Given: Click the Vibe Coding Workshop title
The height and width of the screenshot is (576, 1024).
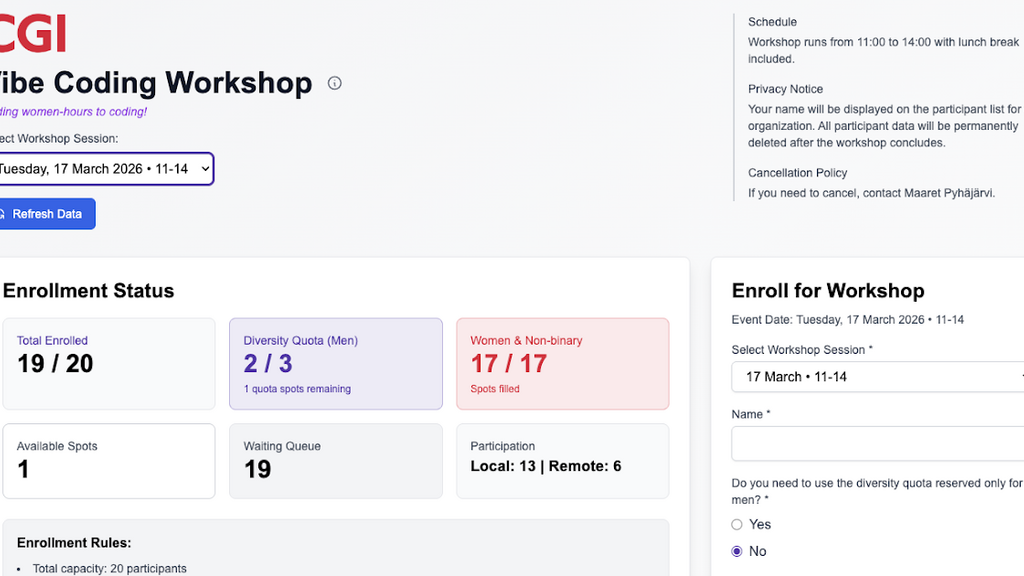Looking at the screenshot, I should click(x=155, y=83).
